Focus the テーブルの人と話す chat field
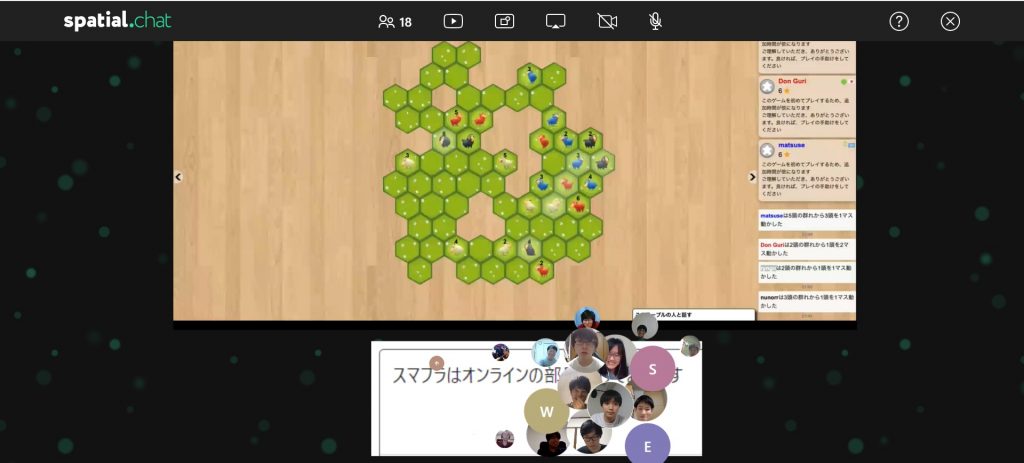1024x463 pixels. pos(694,315)
